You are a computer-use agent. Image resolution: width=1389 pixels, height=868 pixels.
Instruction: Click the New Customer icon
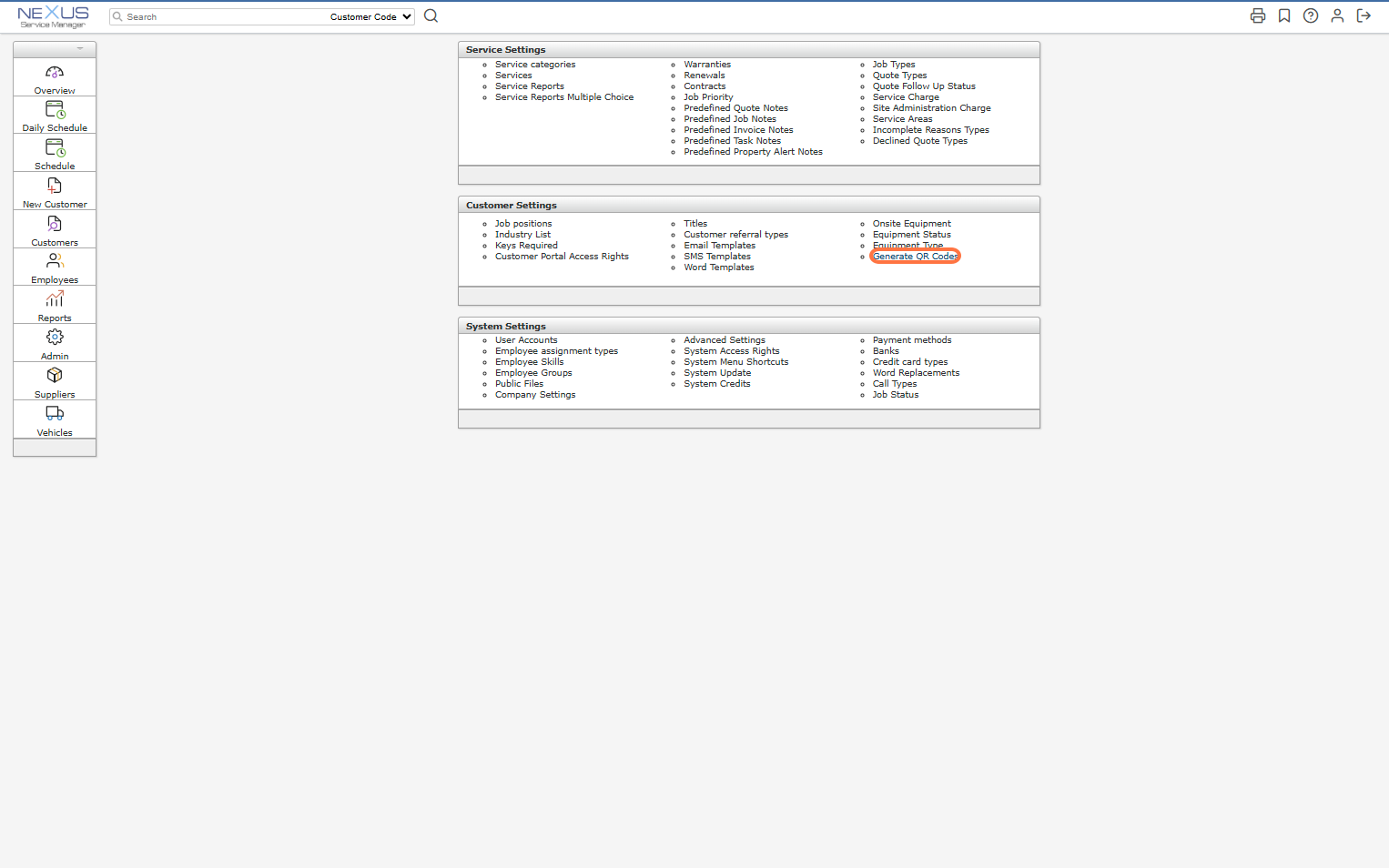[x=55, y=186]
